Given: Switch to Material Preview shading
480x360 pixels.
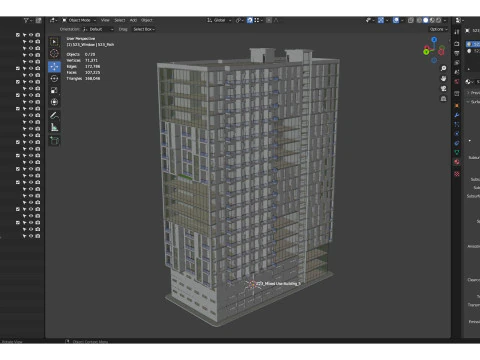Looking at the screenshot, I should pos(432,20).
